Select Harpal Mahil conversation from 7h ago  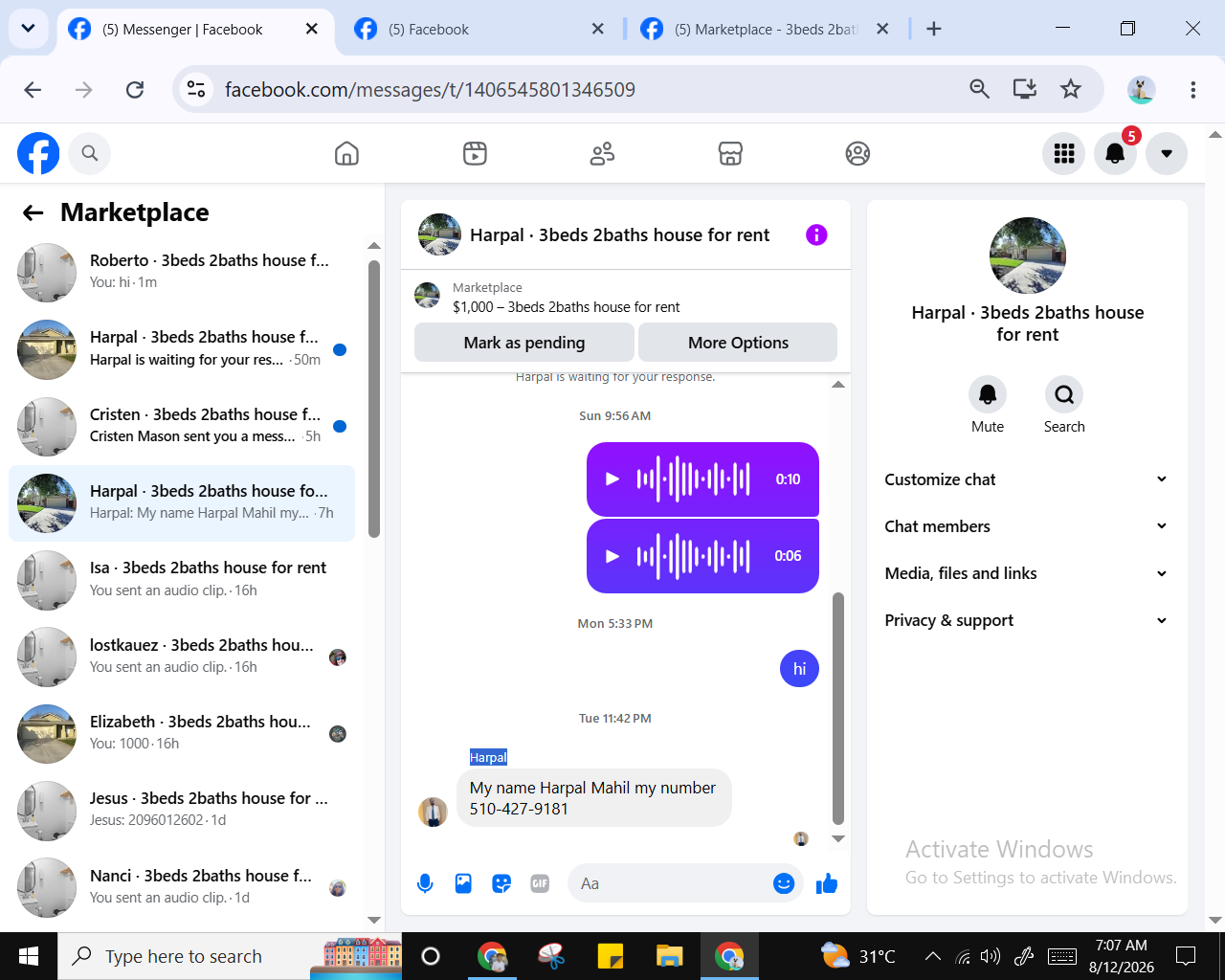pyautogui.click(x=182, y=502)
